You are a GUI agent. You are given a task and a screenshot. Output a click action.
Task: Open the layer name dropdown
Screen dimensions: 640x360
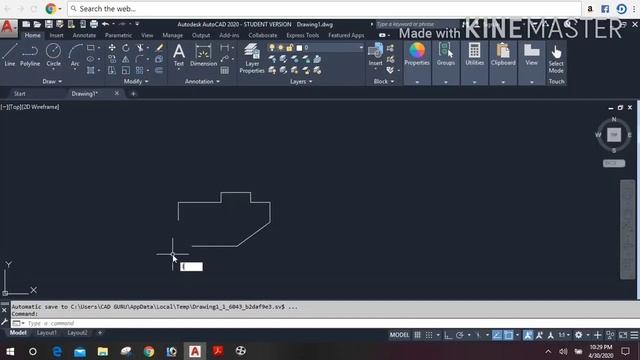(x=361, y=48)
